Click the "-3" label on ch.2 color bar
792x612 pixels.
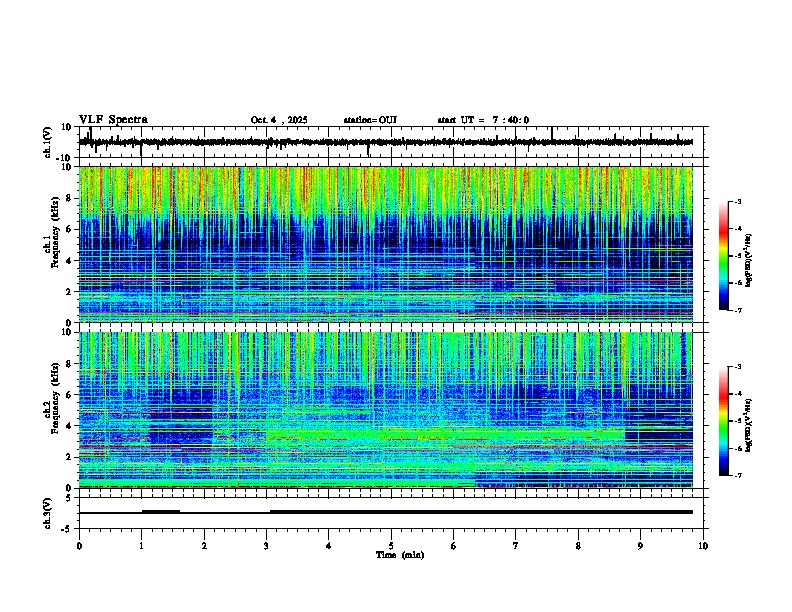(738, 367)
